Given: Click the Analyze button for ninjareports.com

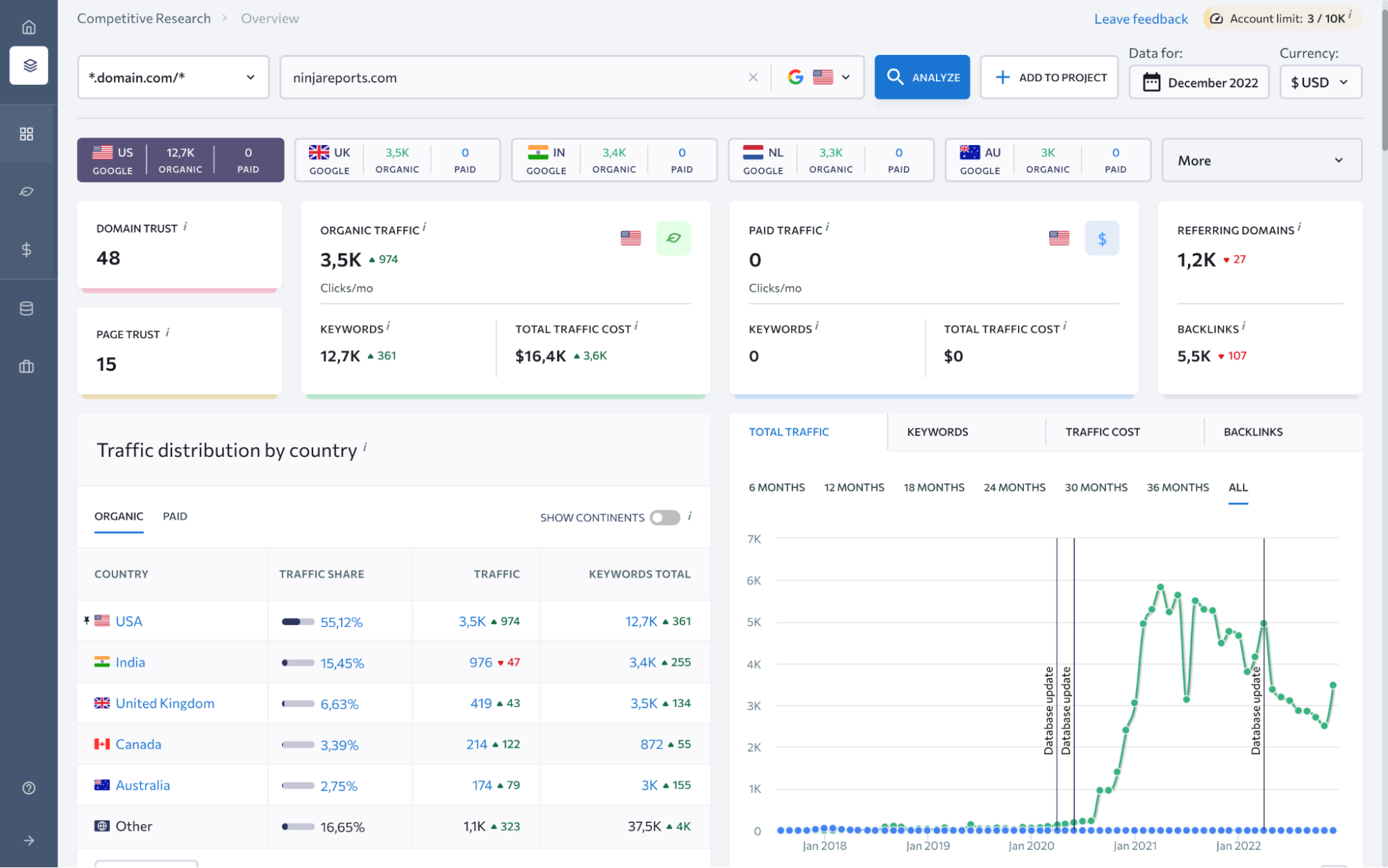Looking at the screenshot, I should [x=922, y=77].
